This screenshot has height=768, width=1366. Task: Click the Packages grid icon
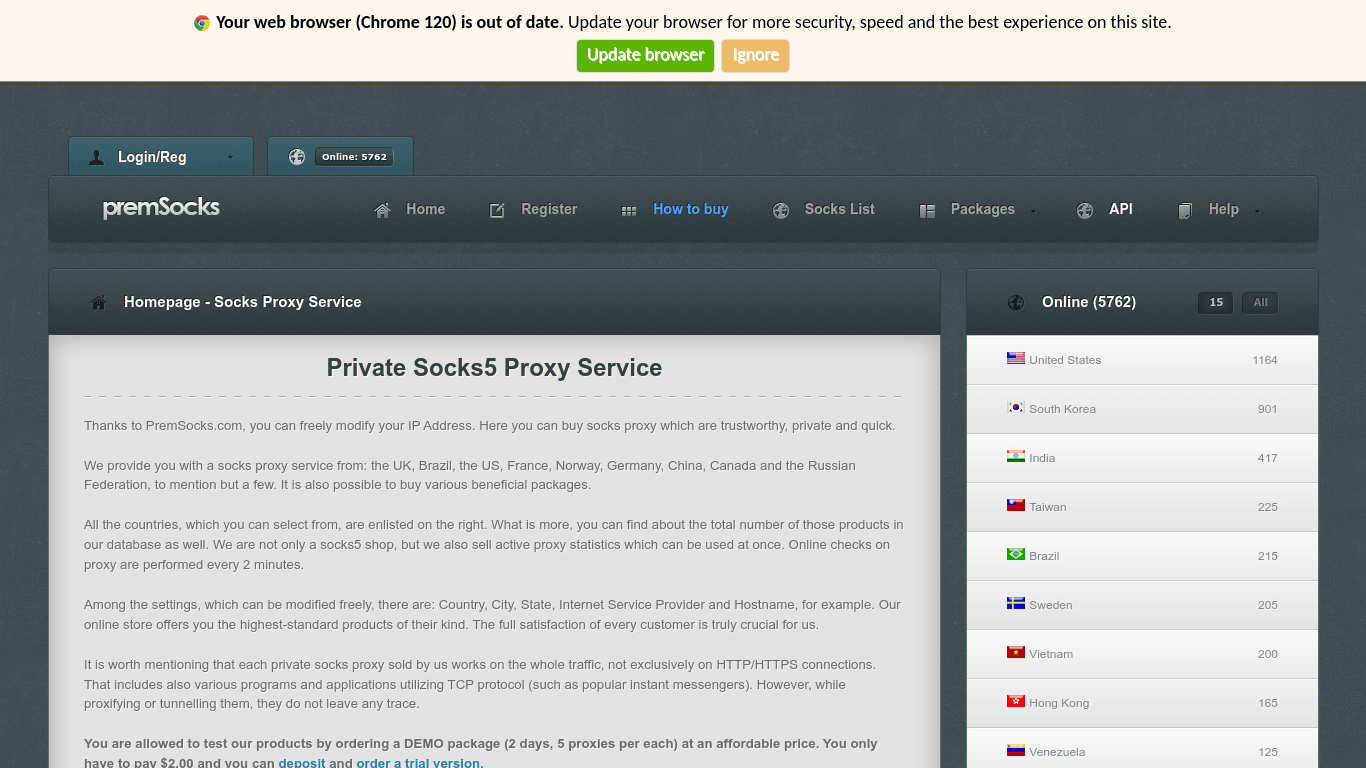(x=926, y=210)
